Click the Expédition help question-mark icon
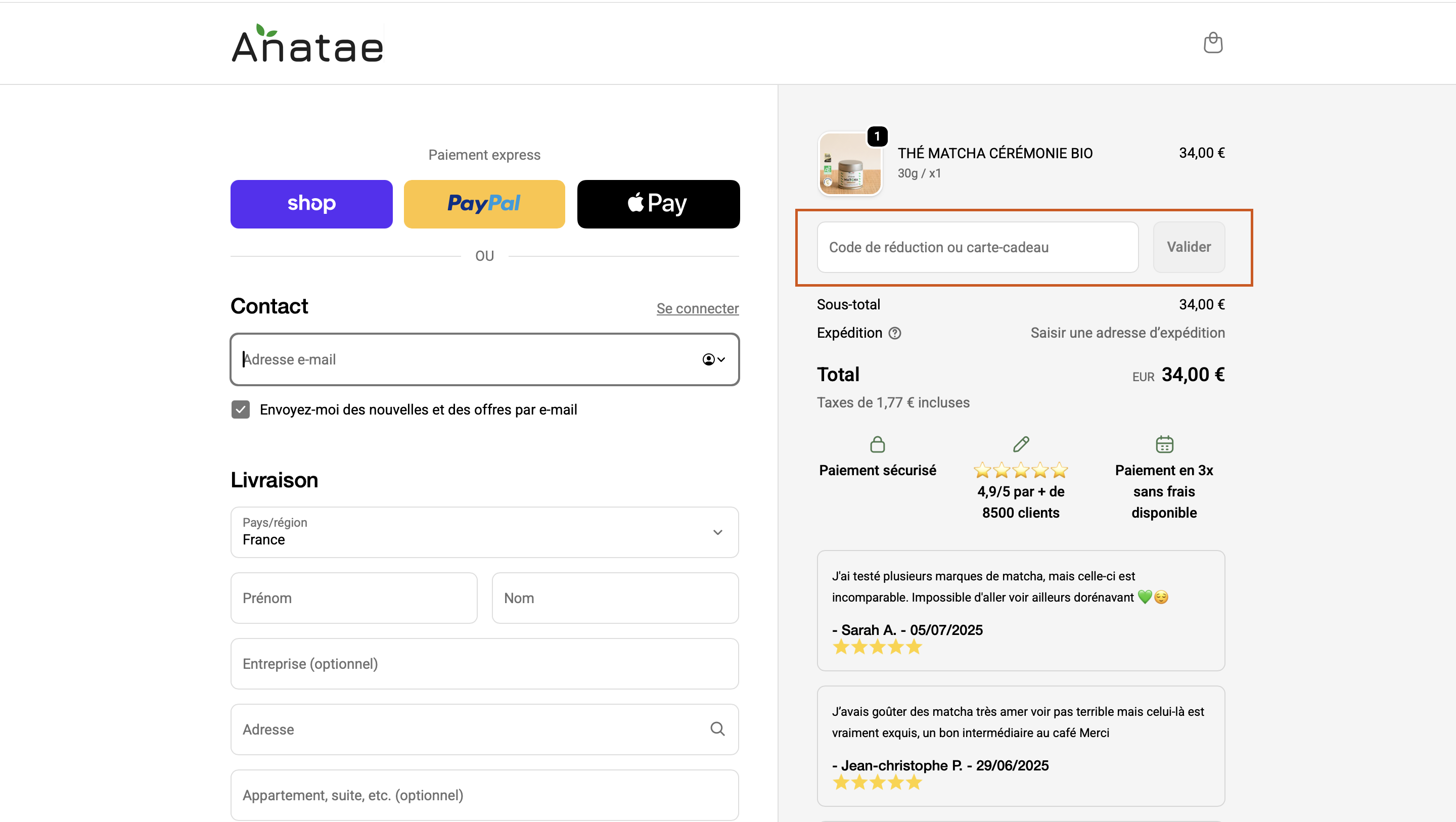 [895, 333]
